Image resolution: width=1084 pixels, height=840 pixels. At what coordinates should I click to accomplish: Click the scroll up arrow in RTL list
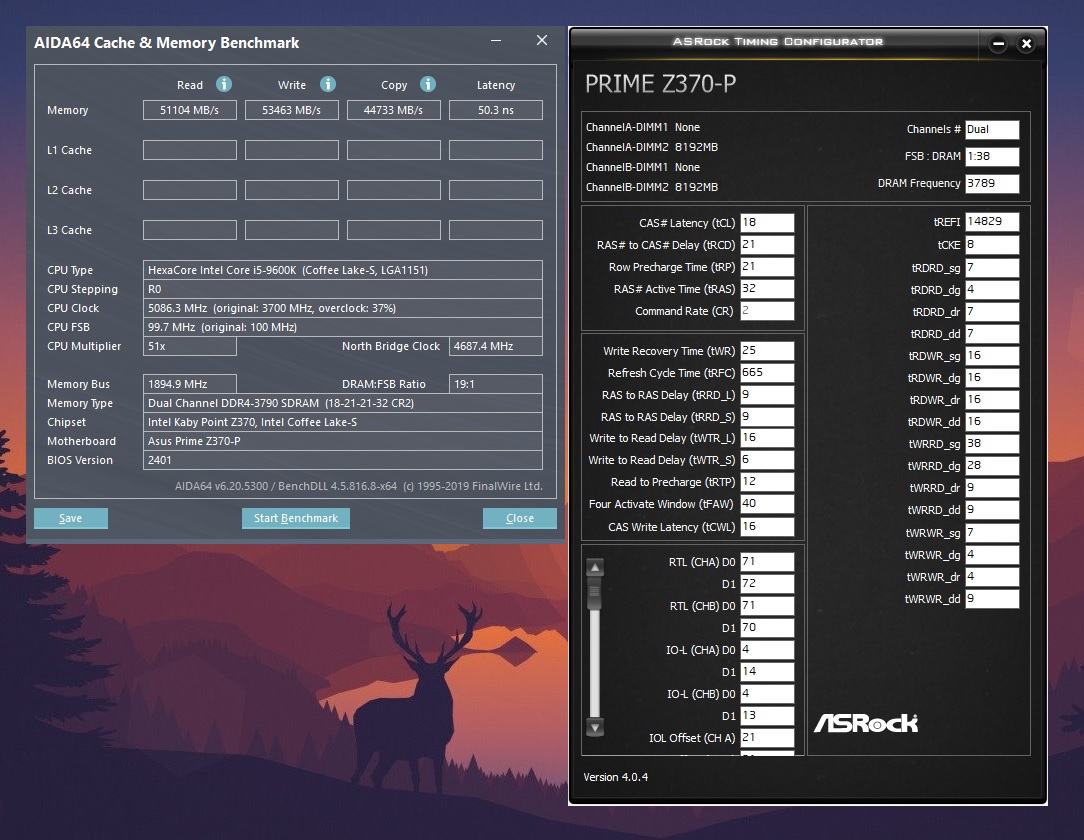(595, 568)
